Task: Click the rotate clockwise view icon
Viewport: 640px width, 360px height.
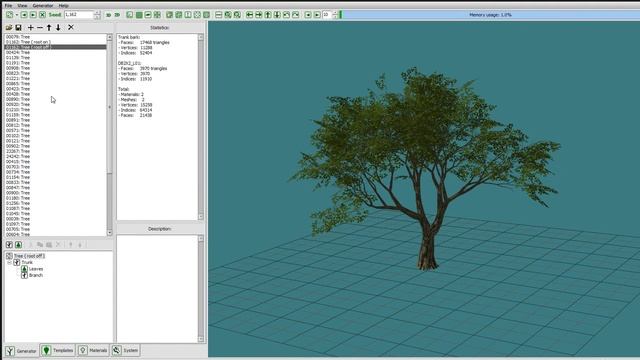Action: 296,15
